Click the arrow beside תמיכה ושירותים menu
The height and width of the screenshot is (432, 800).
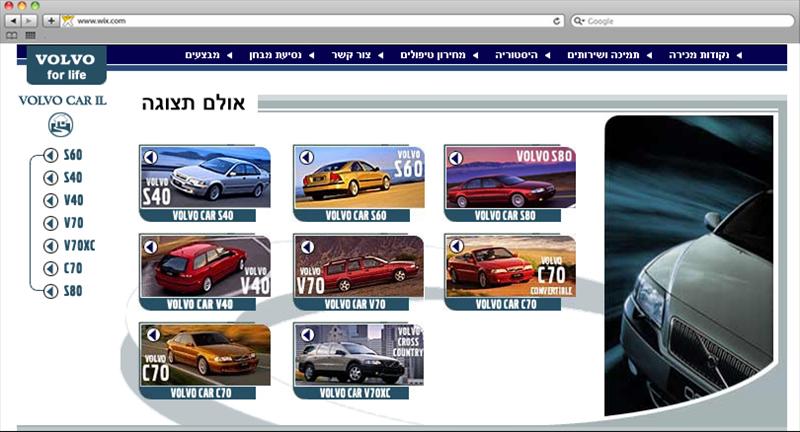(649, 55)
